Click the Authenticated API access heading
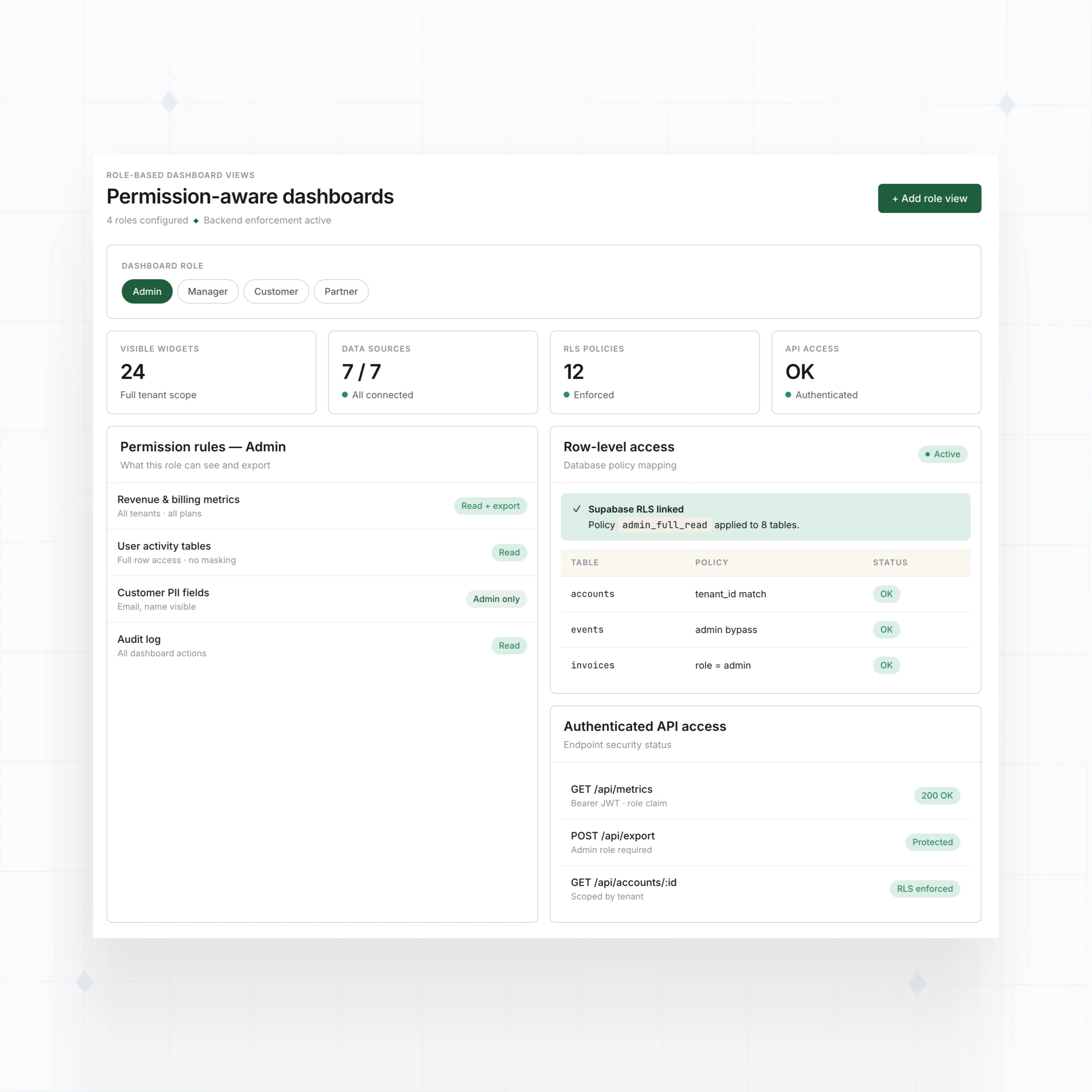1092x1092 pixels. pyautogui.click(x=645, y=726)
